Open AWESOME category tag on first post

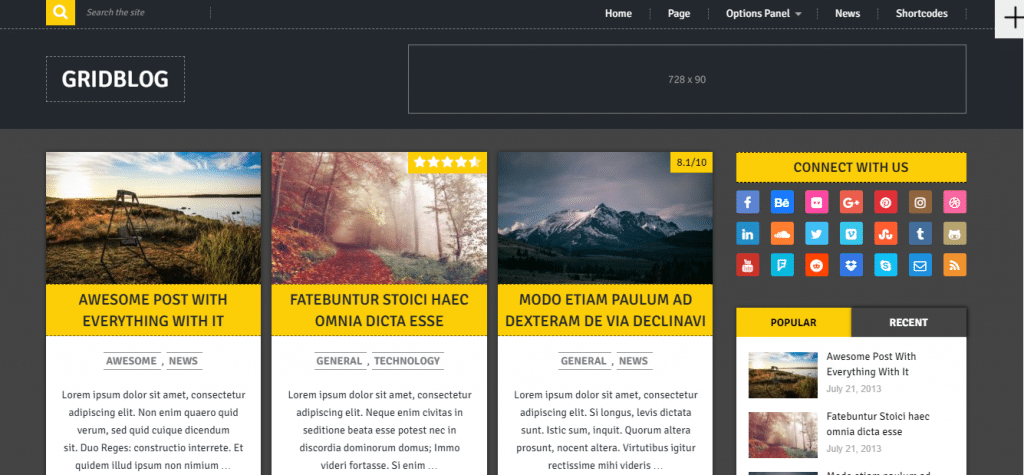131,361
